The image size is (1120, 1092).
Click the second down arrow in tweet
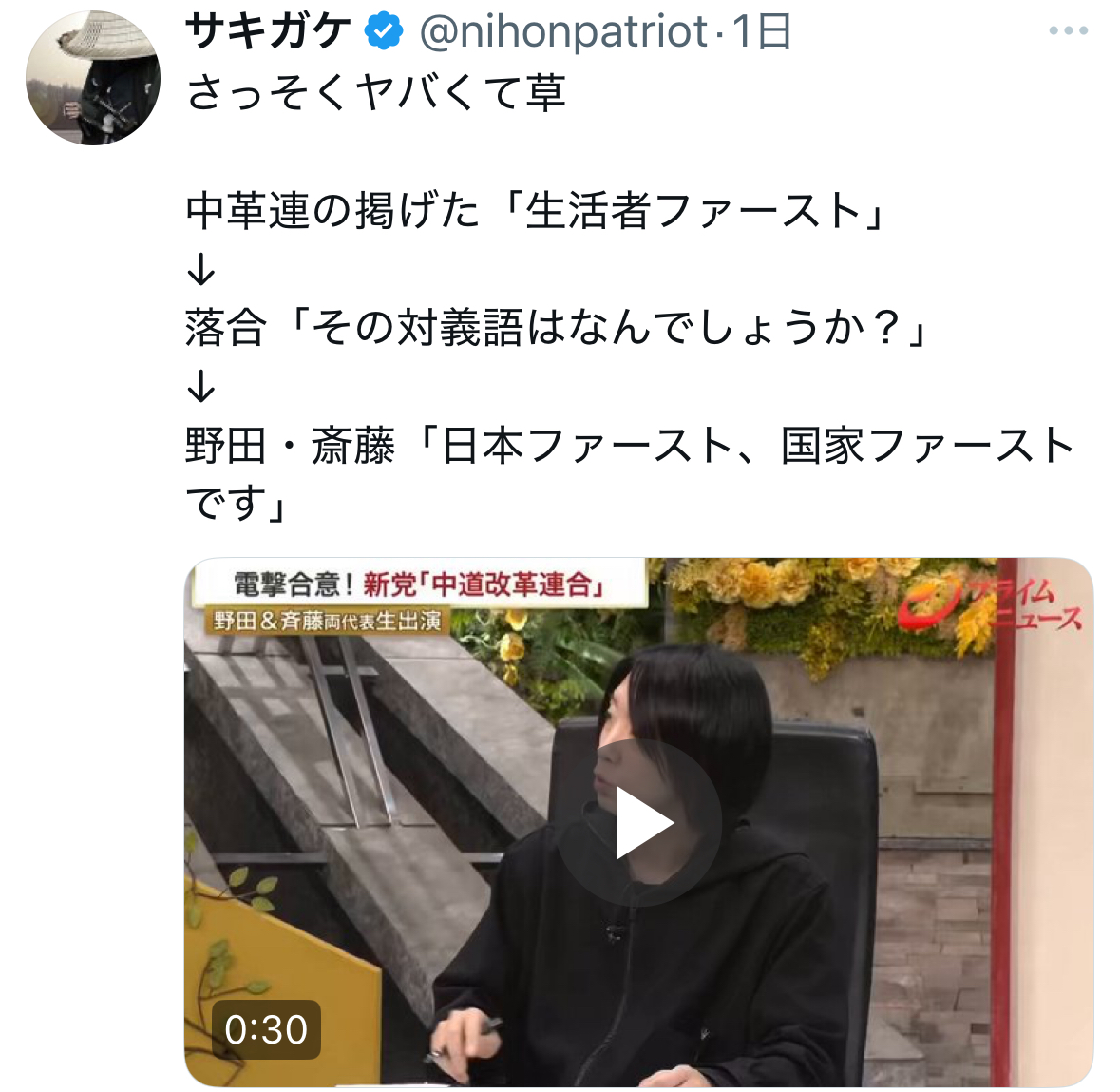[x=200, y=387]
